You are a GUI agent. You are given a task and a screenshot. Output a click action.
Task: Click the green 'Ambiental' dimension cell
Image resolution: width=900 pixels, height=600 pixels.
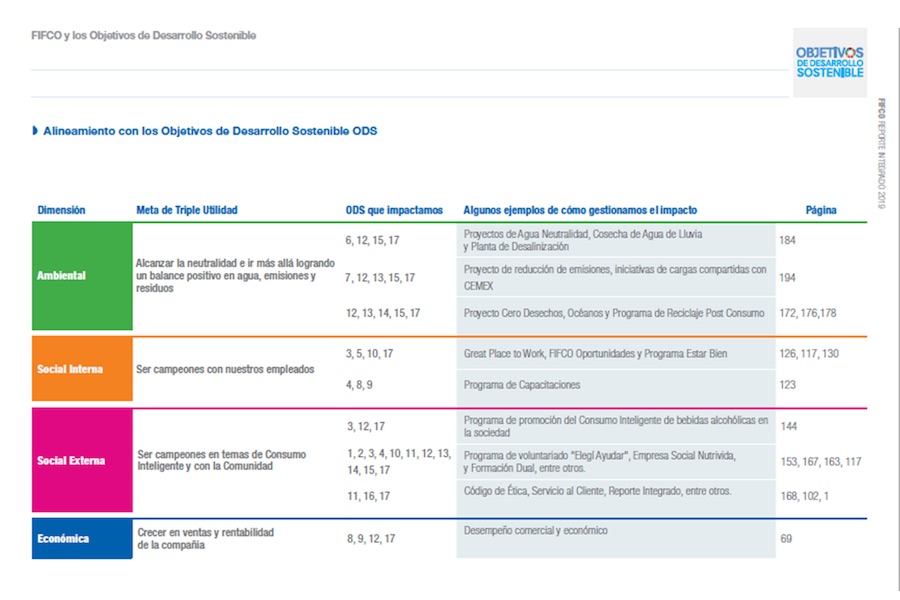point(82,276)
